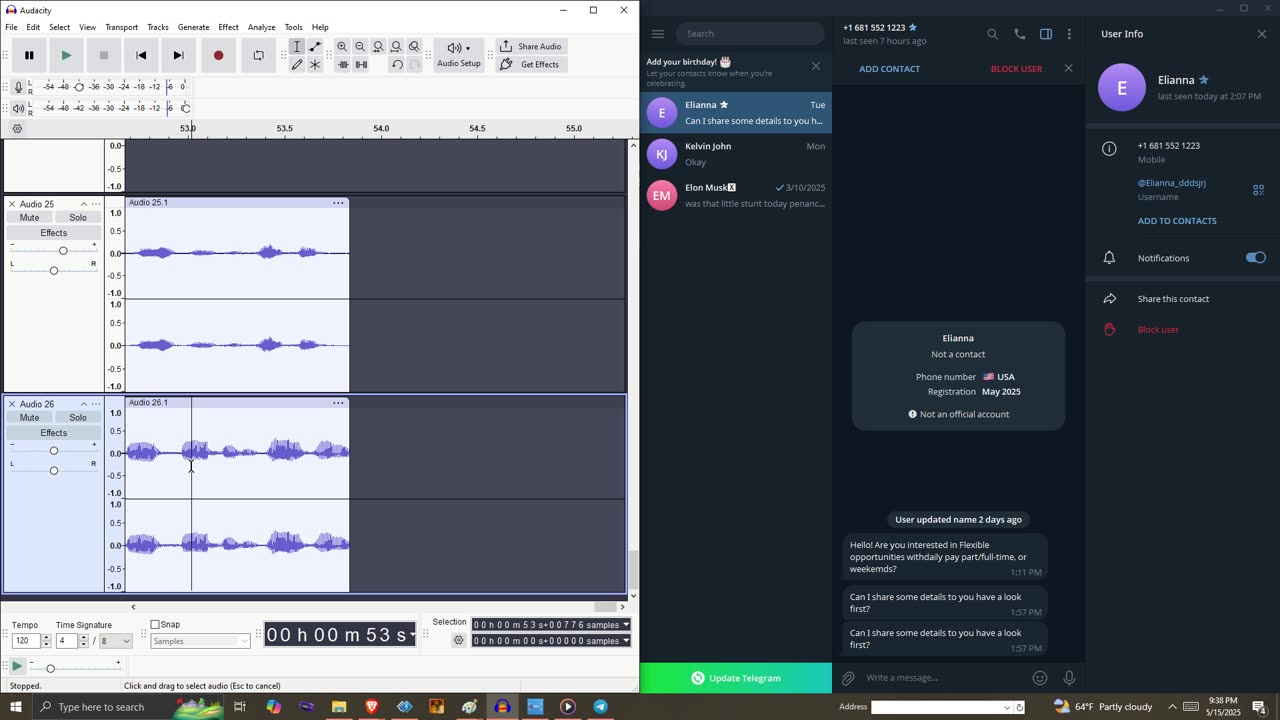Open Telegram hamburger menu

(x=658, y=34)
